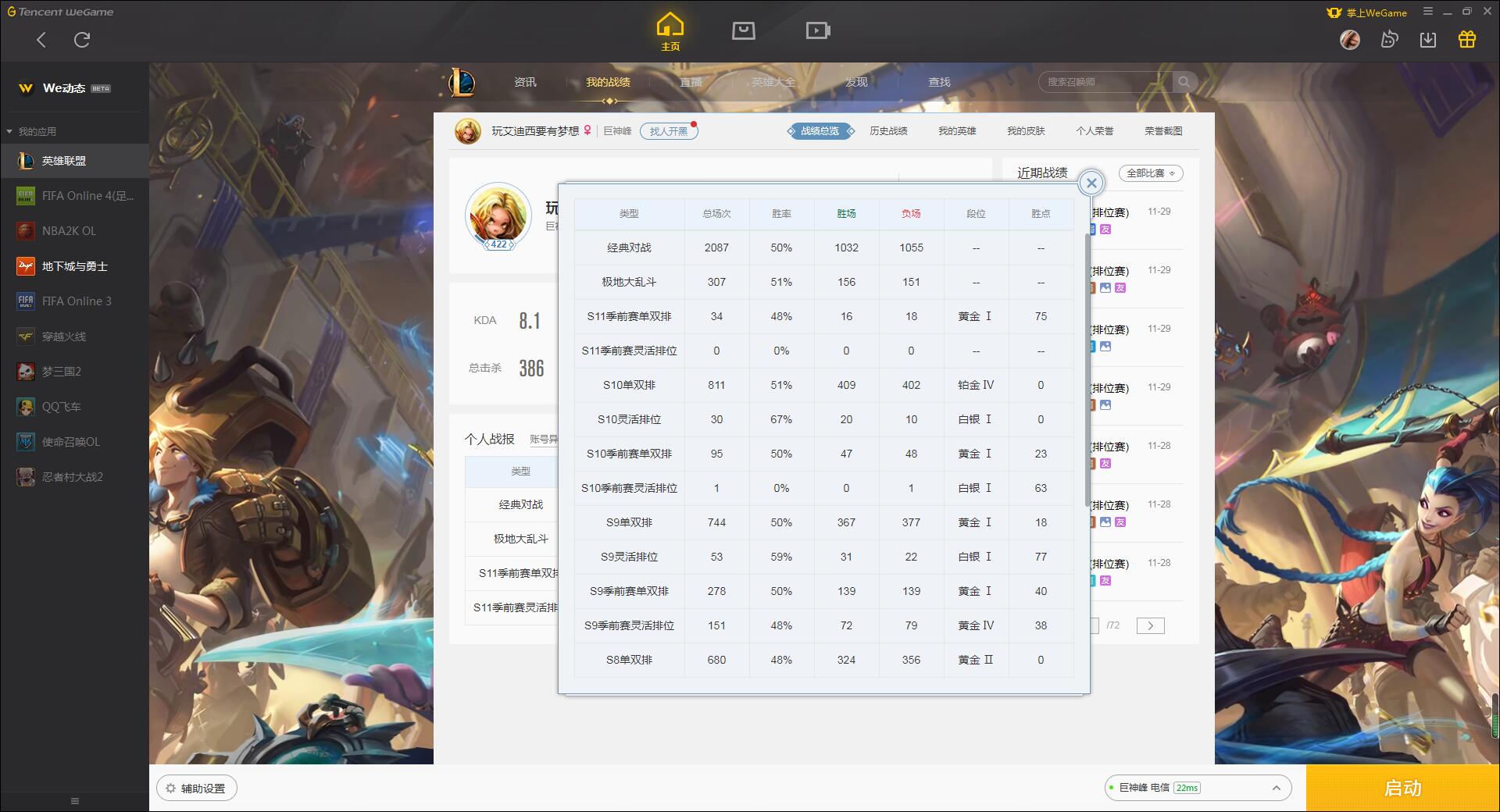Click the sidebar bottom collapse handle

(x=75, y=801)
